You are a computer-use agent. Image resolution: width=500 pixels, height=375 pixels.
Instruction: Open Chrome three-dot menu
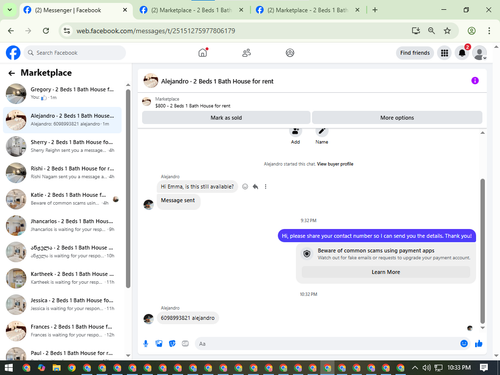tap(489, 31)
